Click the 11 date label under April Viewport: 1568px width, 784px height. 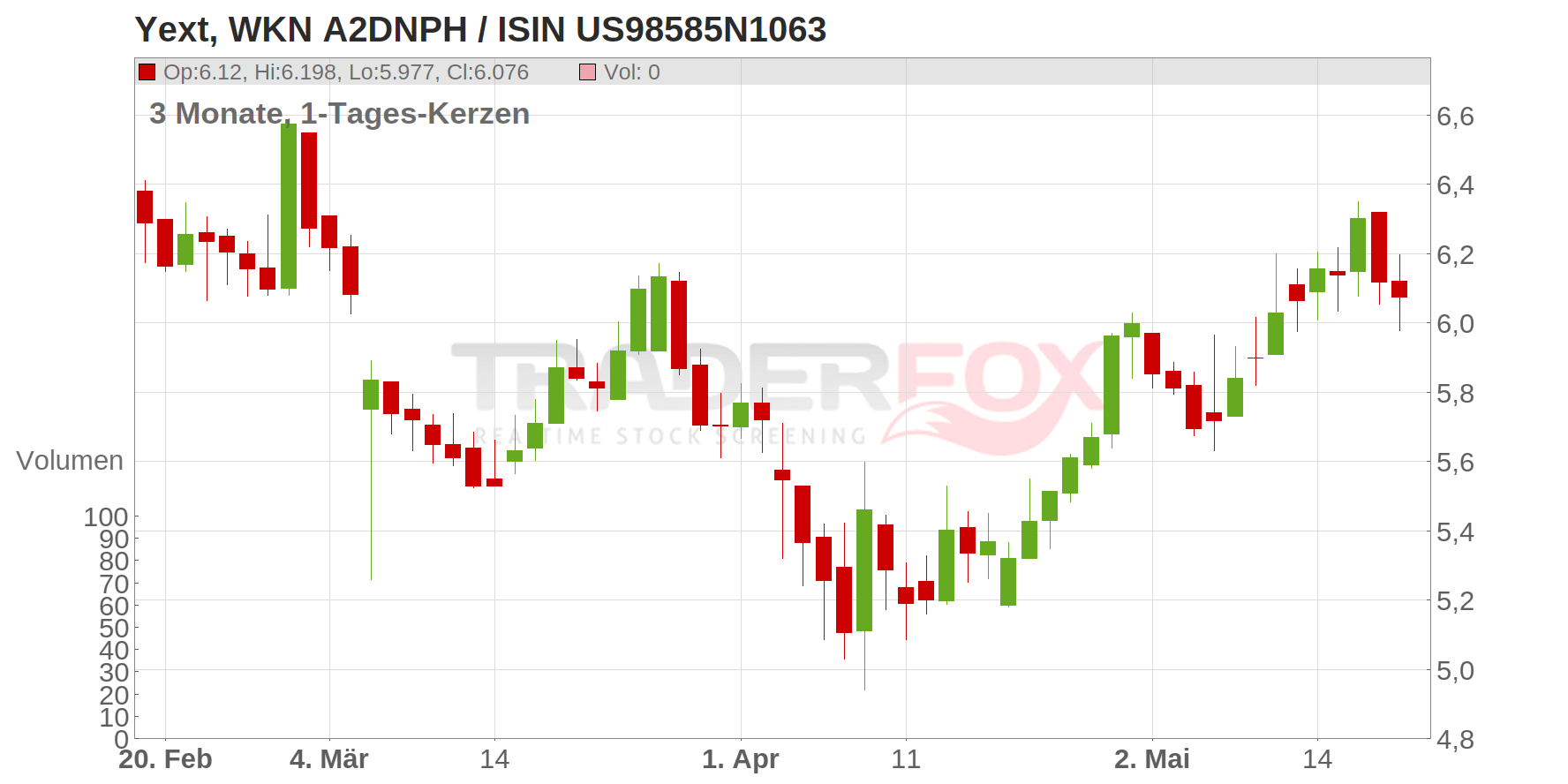tap(906, 759)
